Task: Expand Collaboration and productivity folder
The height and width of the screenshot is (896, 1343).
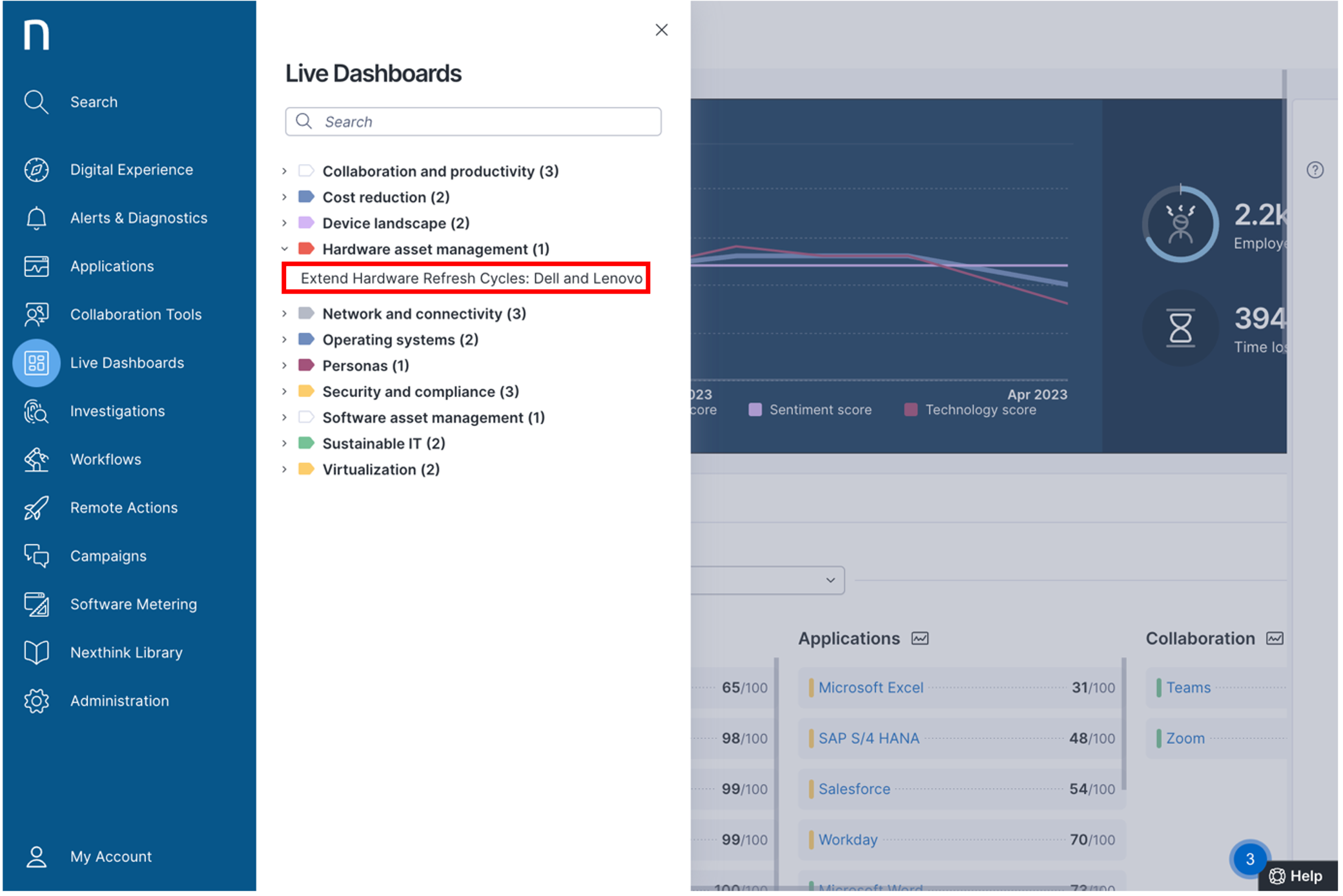Action: pyautogui.click(x=284, y=171)
